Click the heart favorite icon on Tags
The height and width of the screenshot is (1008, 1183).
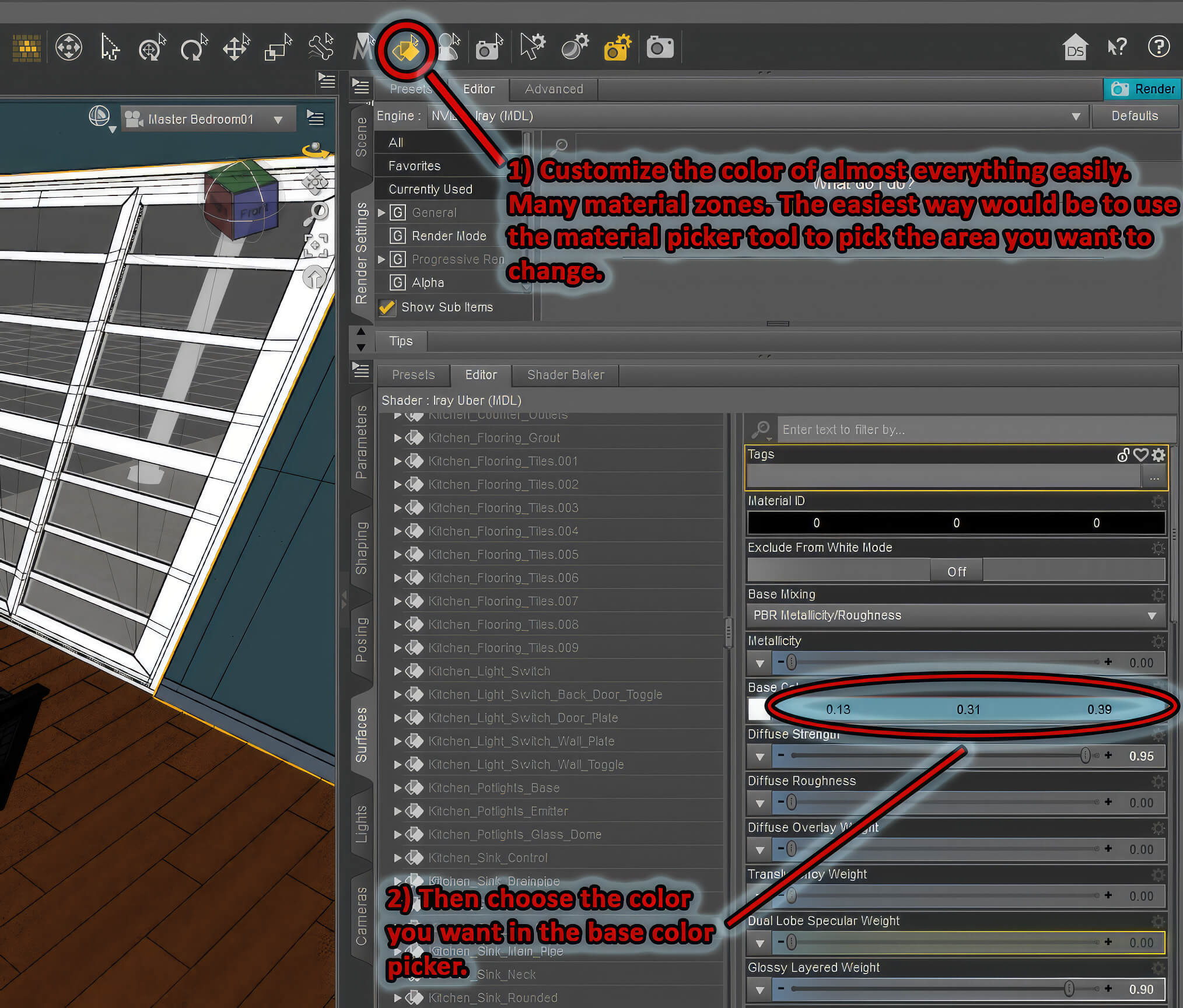1140,455
